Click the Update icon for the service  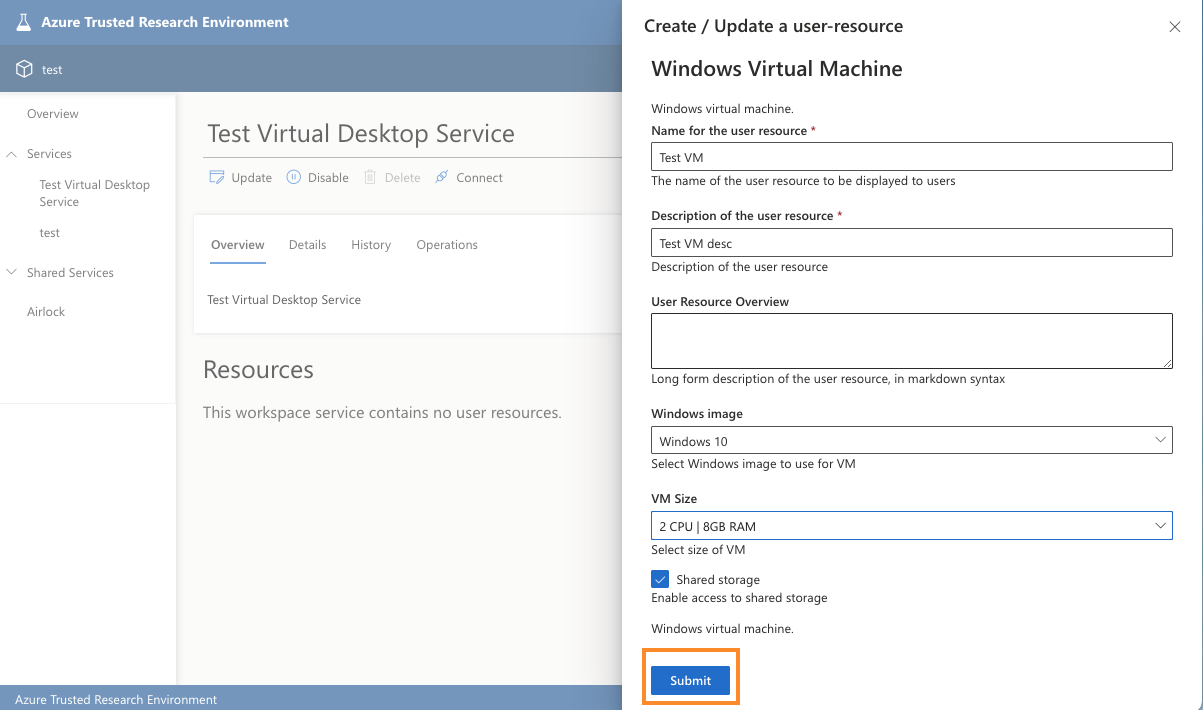216,177
